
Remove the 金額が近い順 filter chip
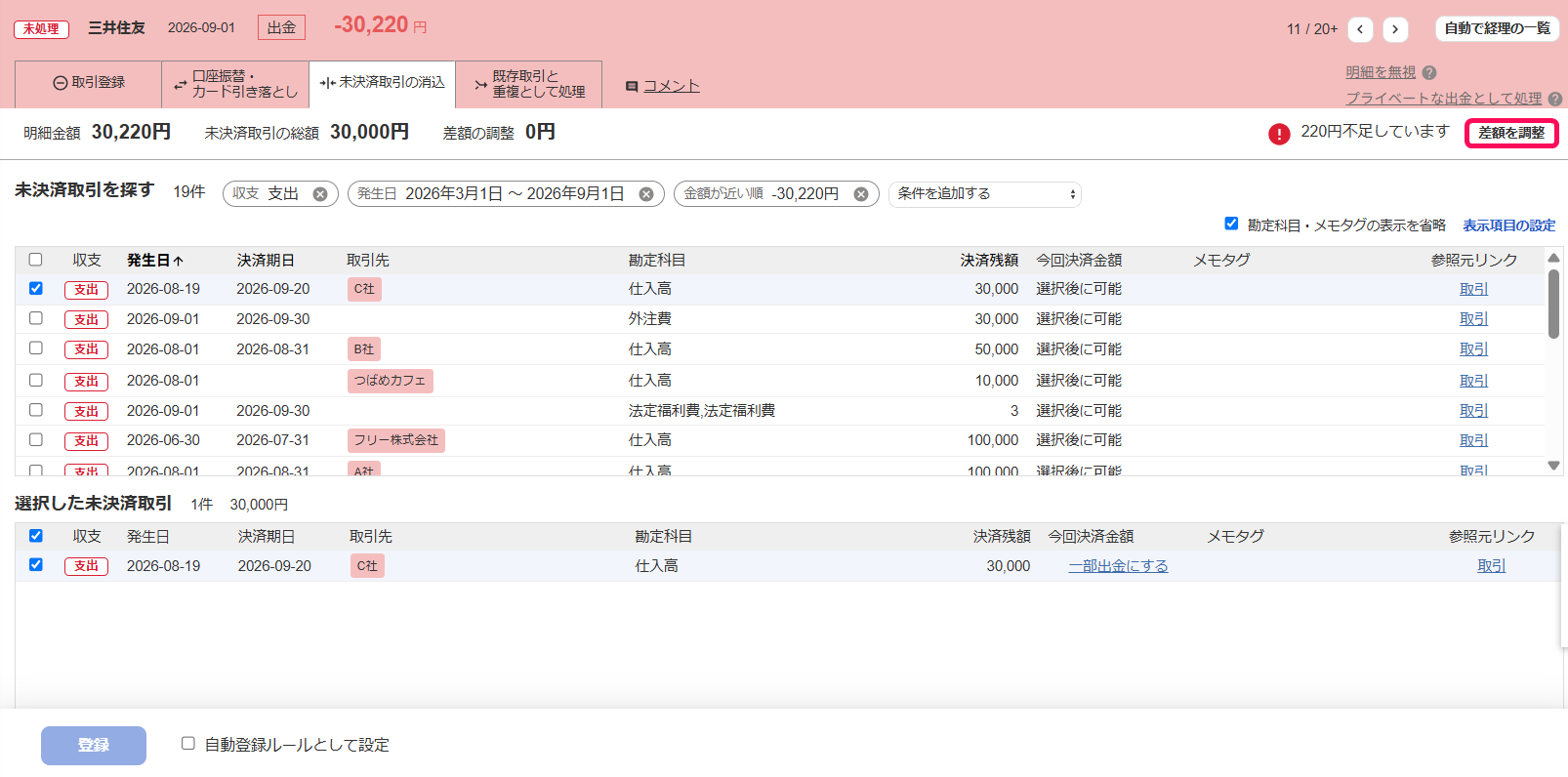[861, 194]
